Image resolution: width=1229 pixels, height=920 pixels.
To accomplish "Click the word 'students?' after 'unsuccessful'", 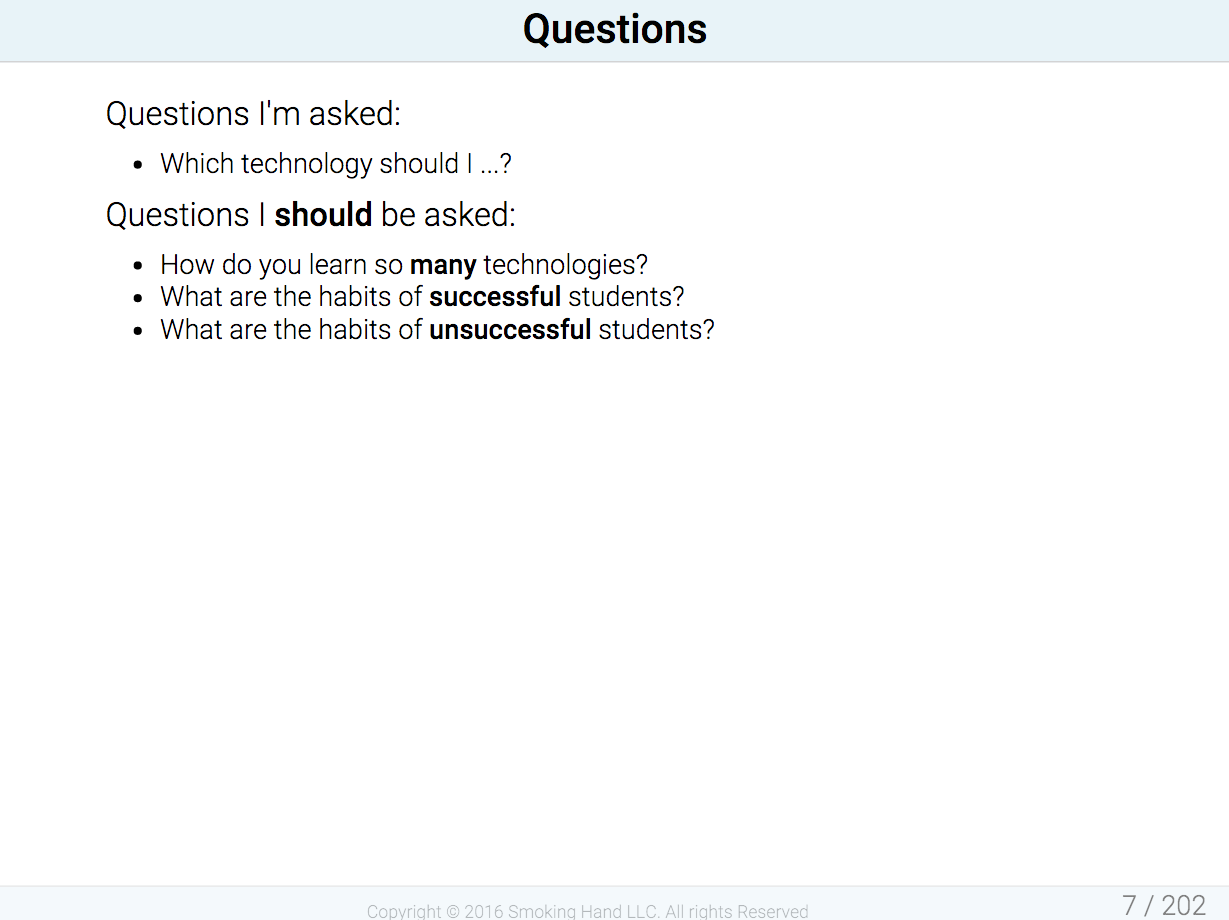I will click(657, 329).
